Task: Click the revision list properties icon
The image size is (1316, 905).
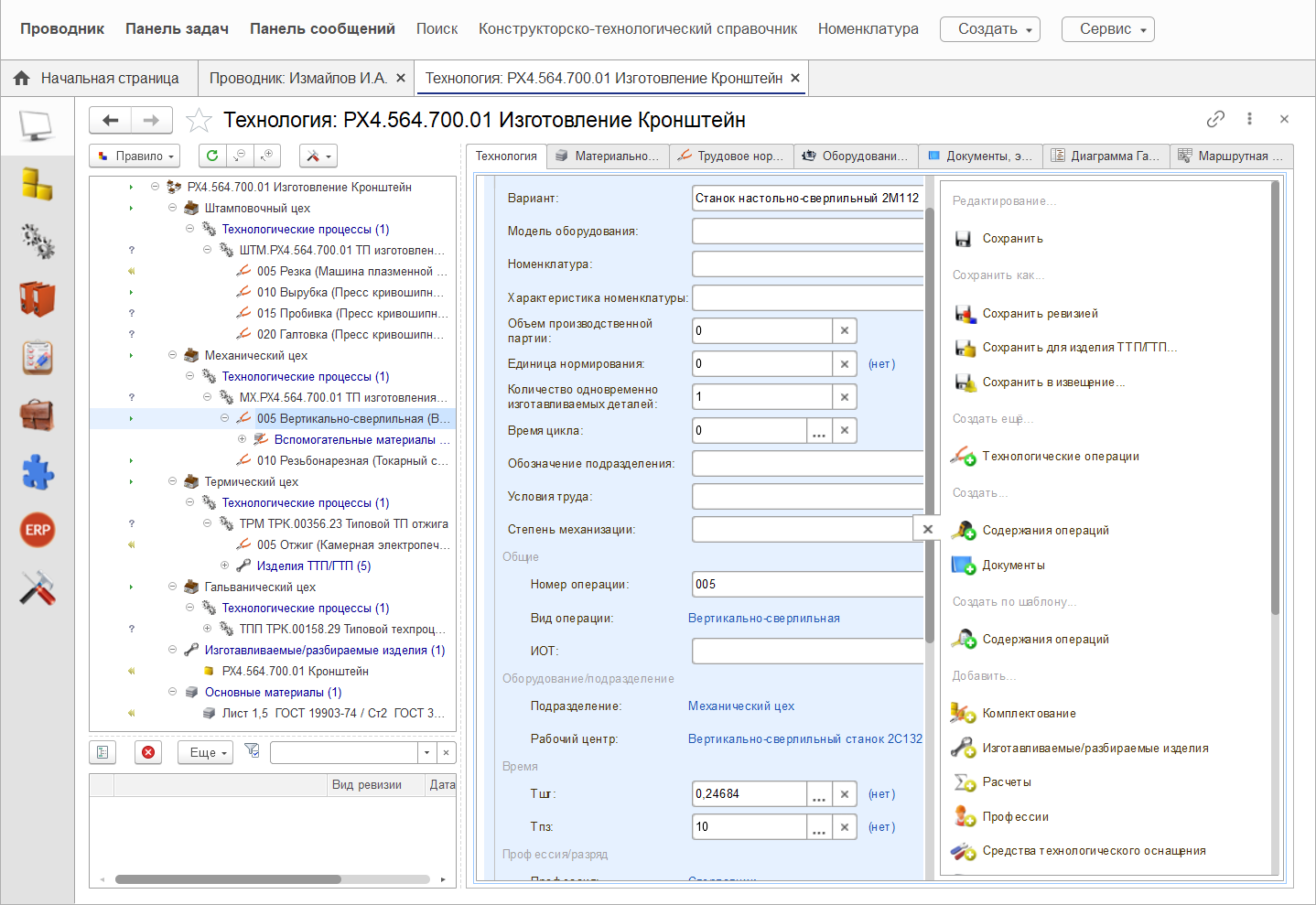Action: click(x=102, y=752)
